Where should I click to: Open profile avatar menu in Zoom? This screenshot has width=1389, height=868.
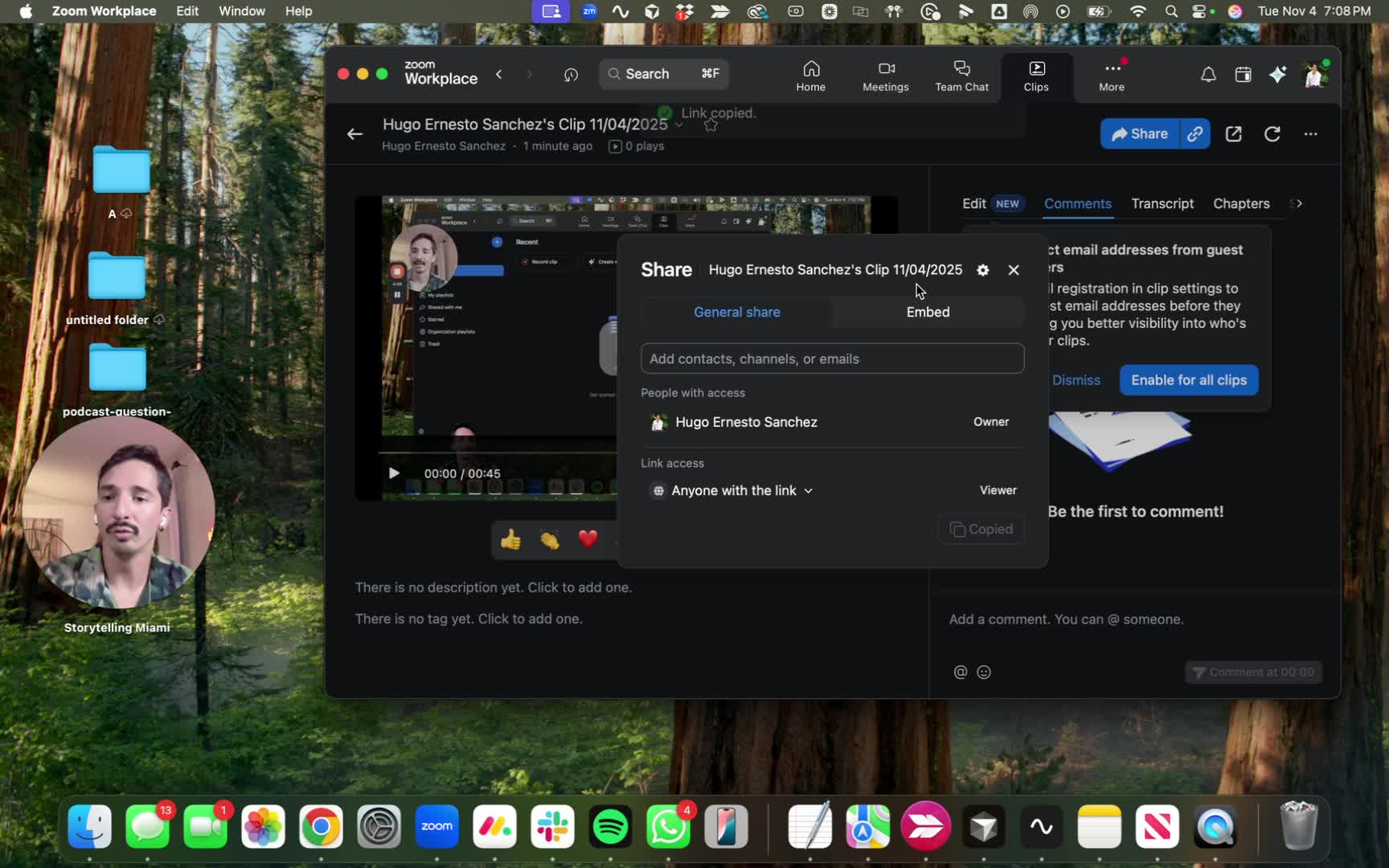coord(1314,75)
